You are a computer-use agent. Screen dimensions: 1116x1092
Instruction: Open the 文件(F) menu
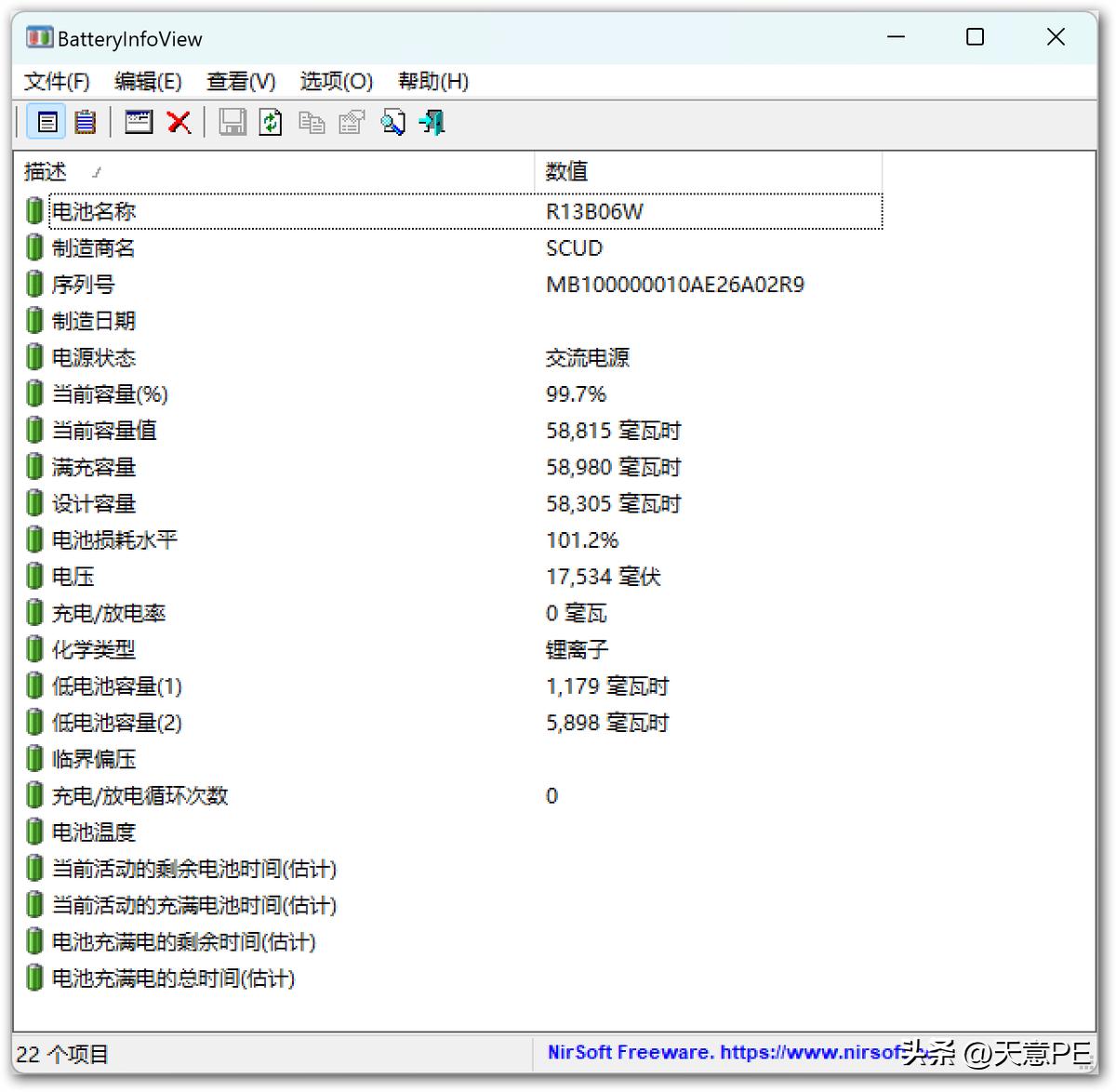pyautogui.click(x=56, y=82)
